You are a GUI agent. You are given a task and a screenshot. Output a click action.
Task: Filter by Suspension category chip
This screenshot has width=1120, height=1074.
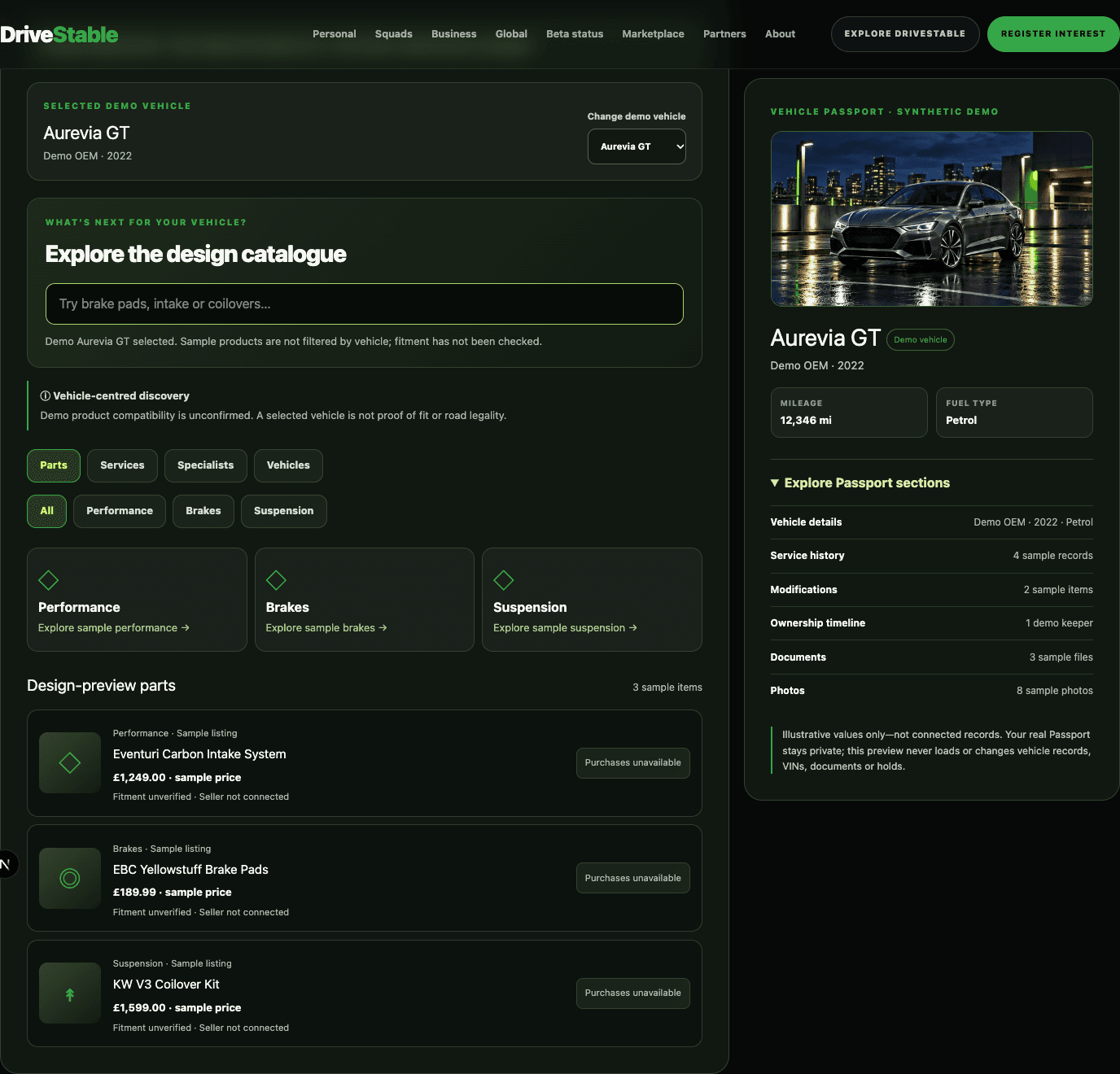click(283, 511)
